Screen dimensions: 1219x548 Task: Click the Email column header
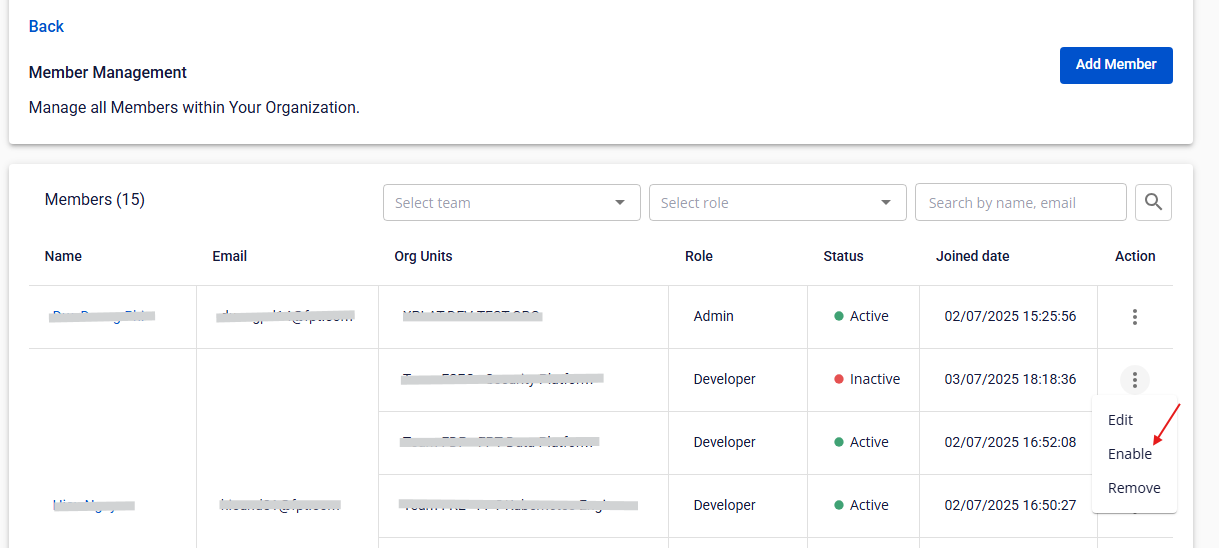pos(229,256)
